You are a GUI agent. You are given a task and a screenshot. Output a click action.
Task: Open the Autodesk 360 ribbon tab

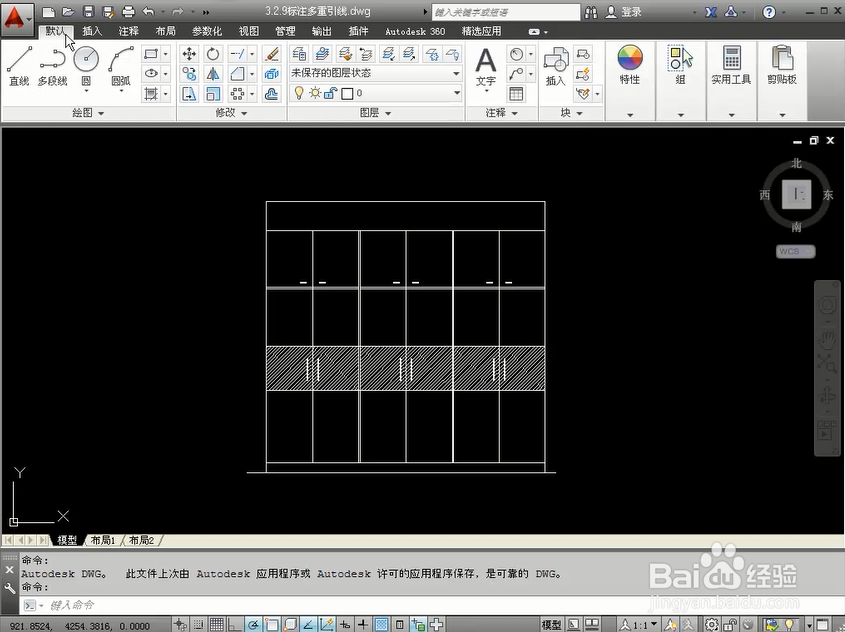click(415, 31)
